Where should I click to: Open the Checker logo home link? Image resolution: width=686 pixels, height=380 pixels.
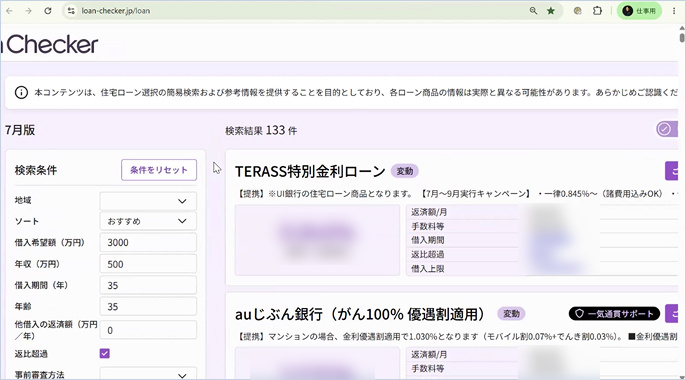49,45
